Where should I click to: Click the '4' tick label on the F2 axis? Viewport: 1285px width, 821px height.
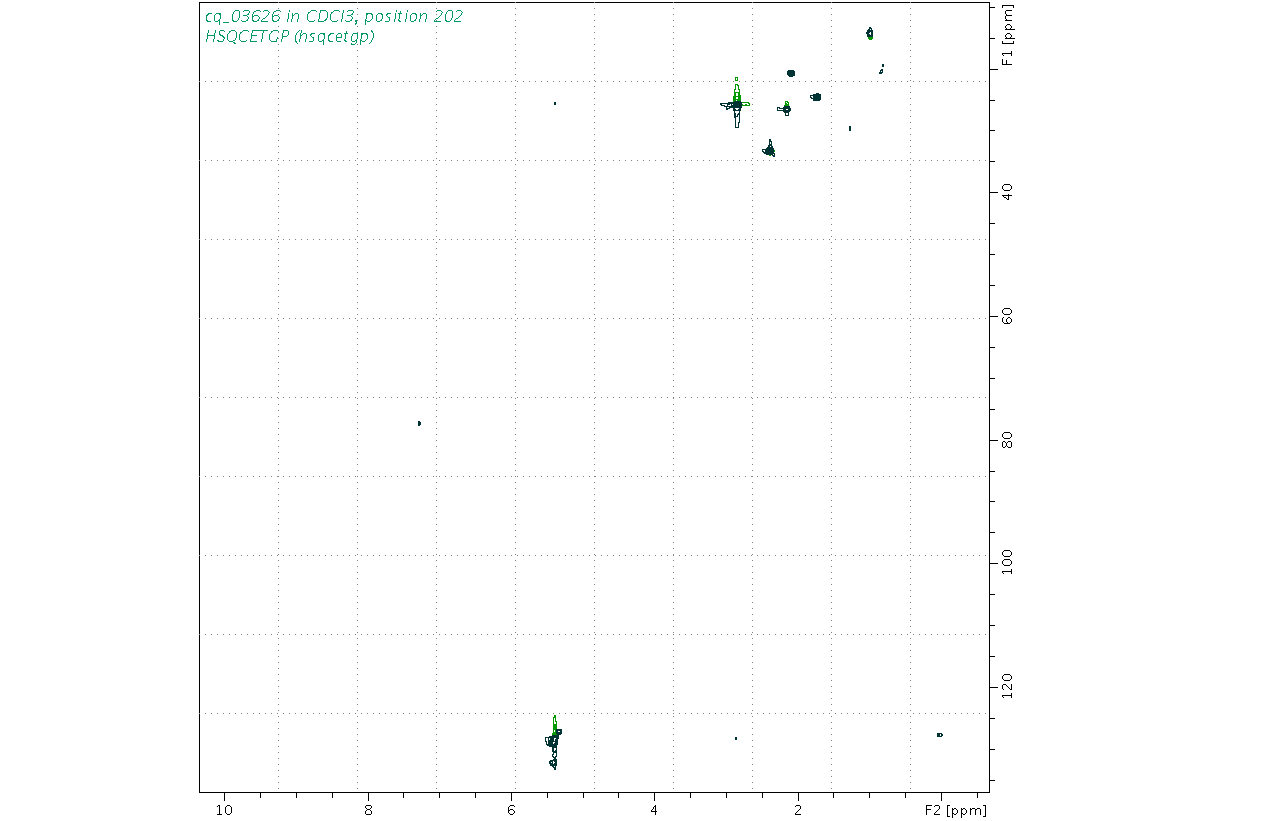(654, 809)
